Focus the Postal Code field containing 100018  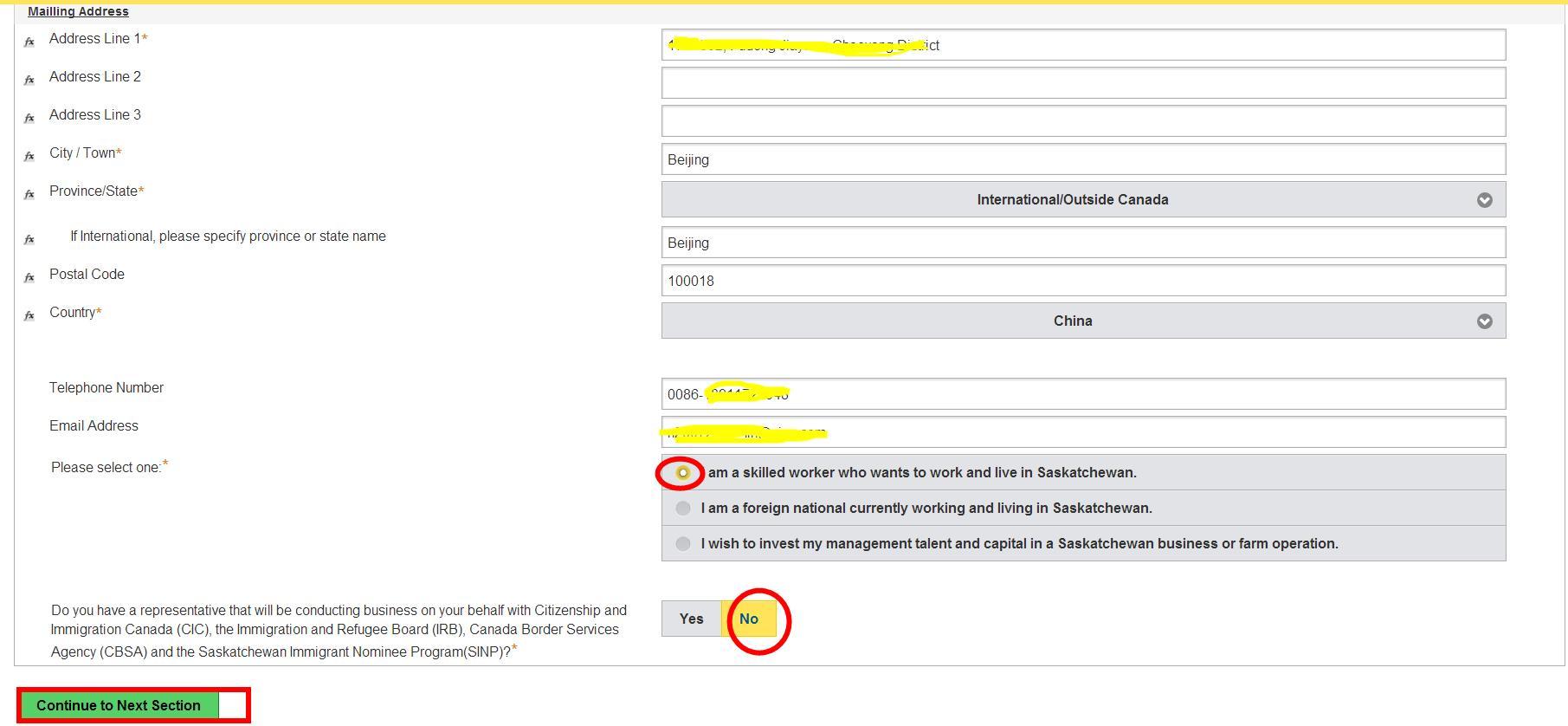click(x=1082, y=281)
